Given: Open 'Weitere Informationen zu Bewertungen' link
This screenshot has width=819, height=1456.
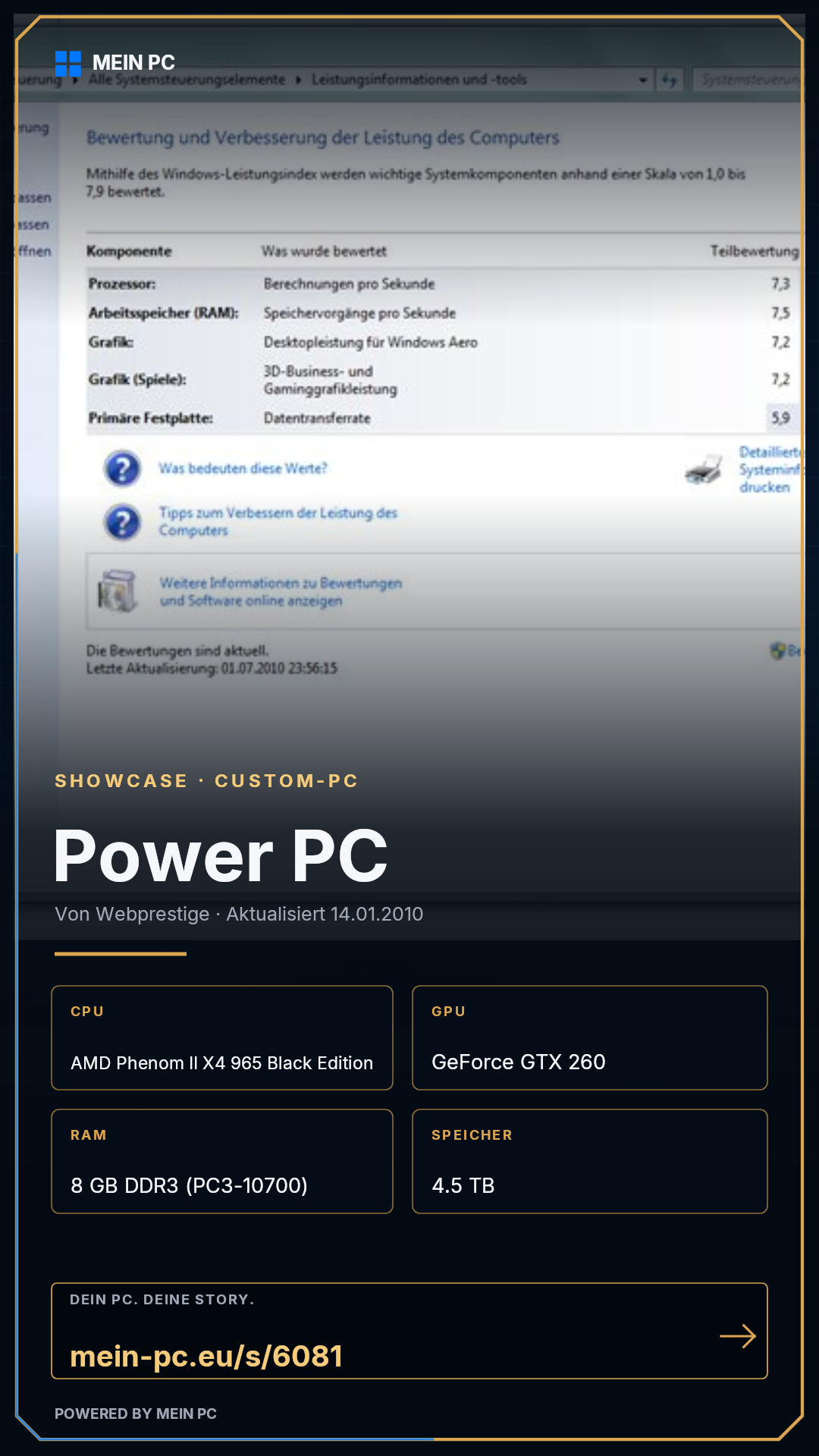Looking at the screenshot, I should (x=281, y=591).
